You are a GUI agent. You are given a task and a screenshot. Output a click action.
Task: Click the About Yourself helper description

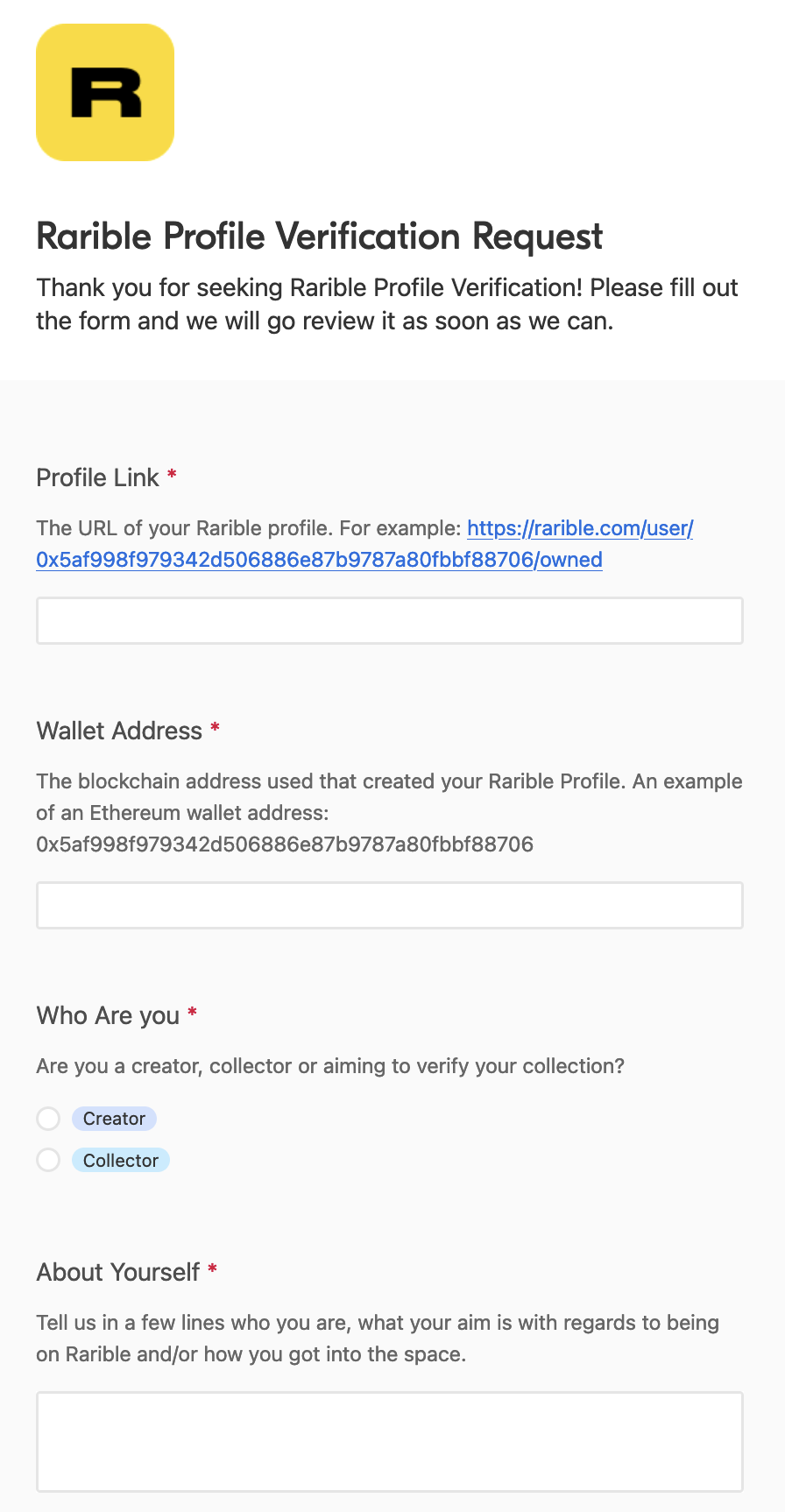(x=377, y=1339)
